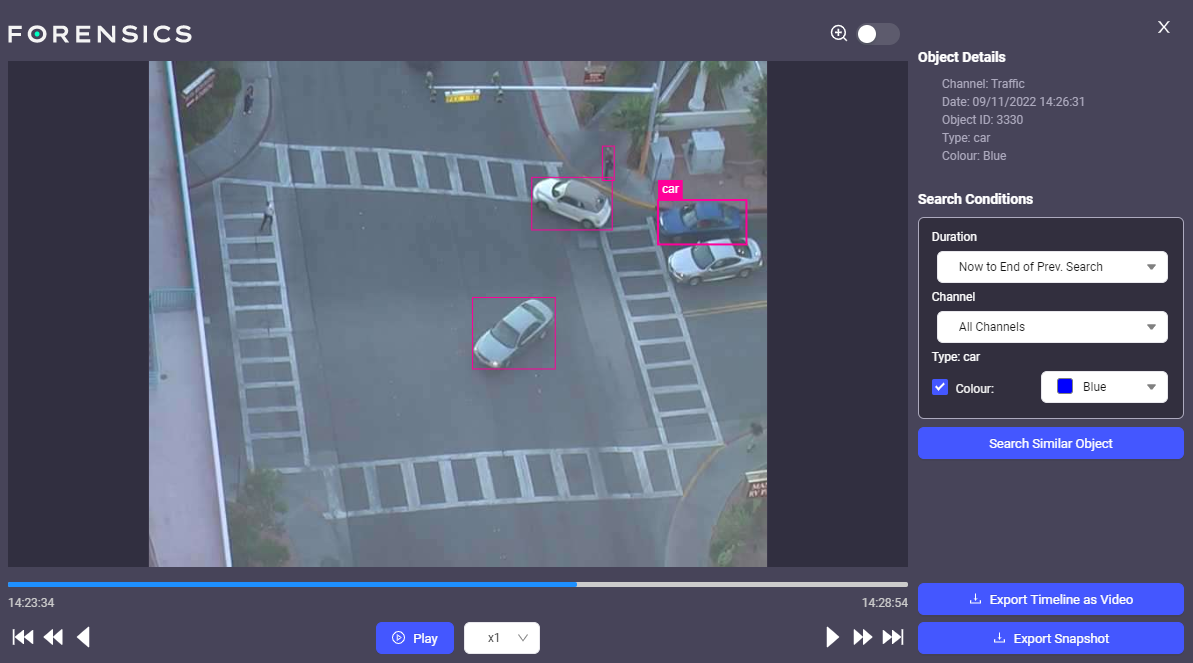Click Export Snapshot button
The height and width of the screenshot is (663, 1193).
click(x=1050, y=638)
